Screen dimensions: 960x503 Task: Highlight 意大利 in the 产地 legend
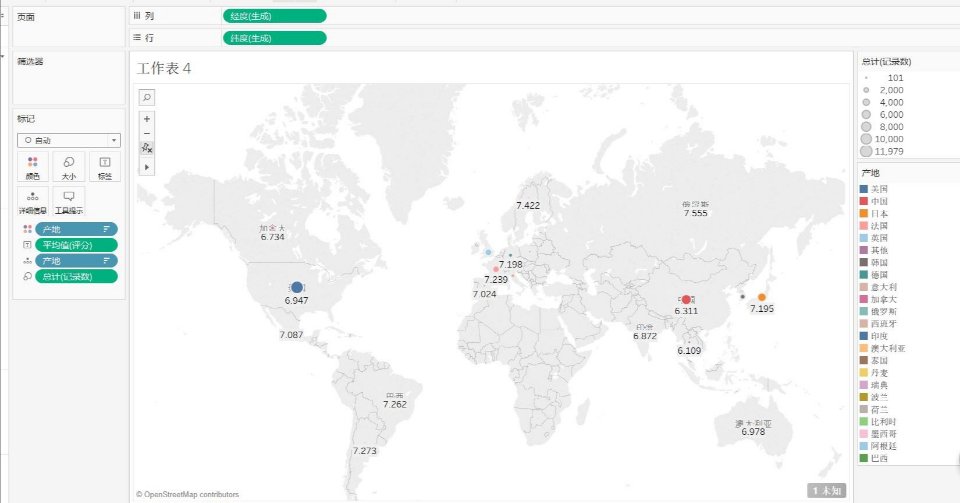883,287
